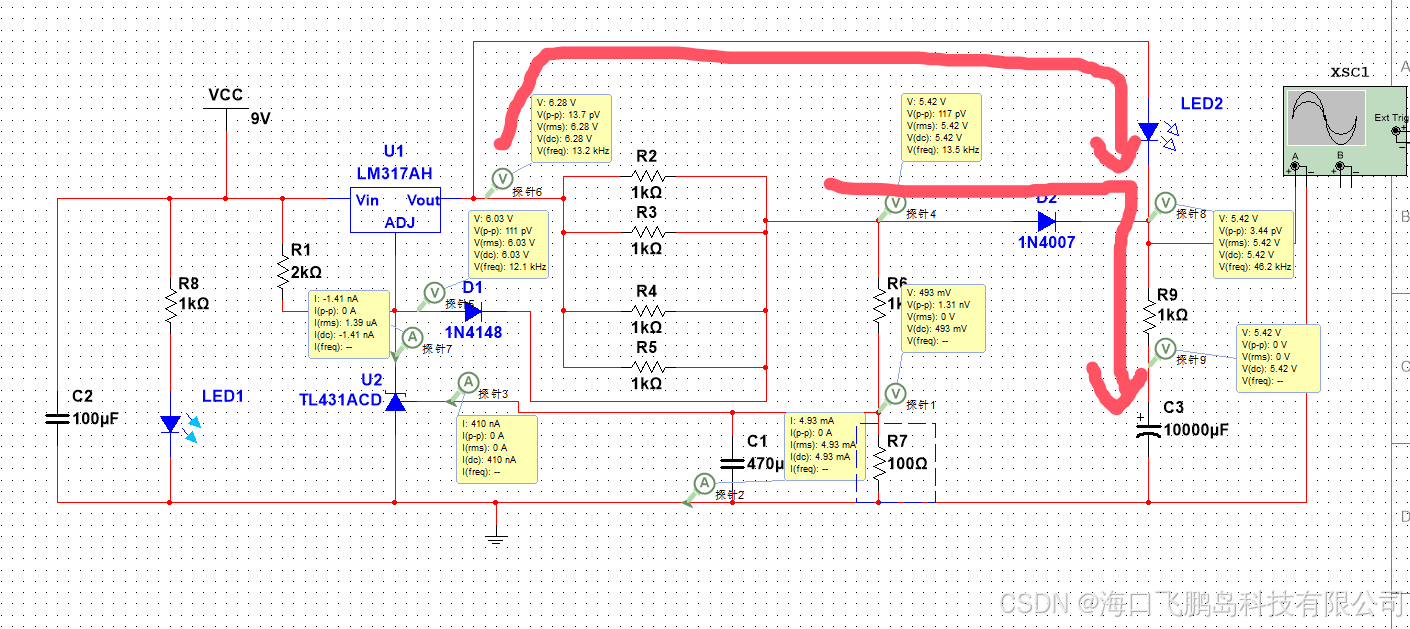Click the oscilloscope Ext Trig terminal
The width and height of the screenshot is (1410, 629).
(1396, 130)
